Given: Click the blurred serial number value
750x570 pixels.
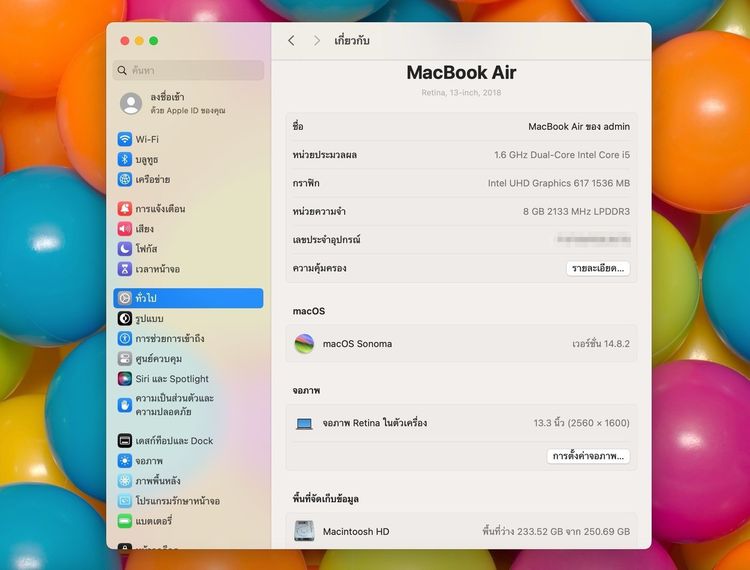Looking at the screenshot, I should 594,239.
